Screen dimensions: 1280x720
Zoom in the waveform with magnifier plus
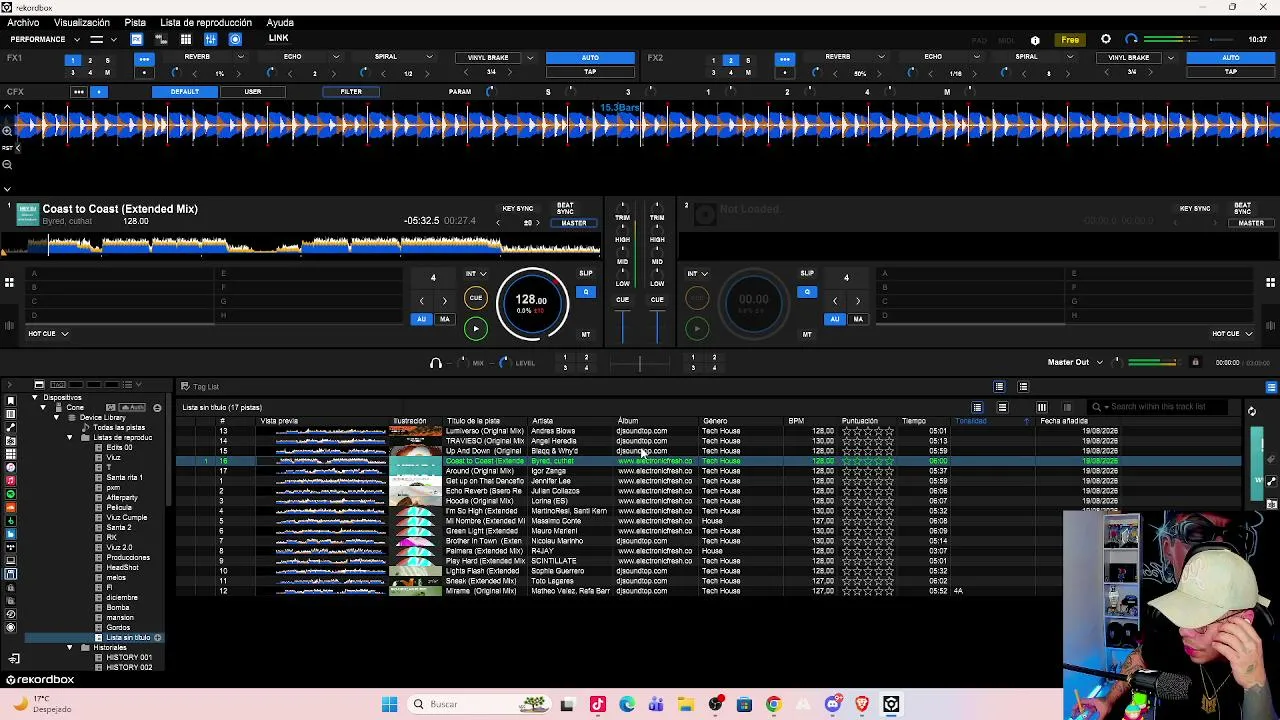pyautogui.click(x=7, y=130)
